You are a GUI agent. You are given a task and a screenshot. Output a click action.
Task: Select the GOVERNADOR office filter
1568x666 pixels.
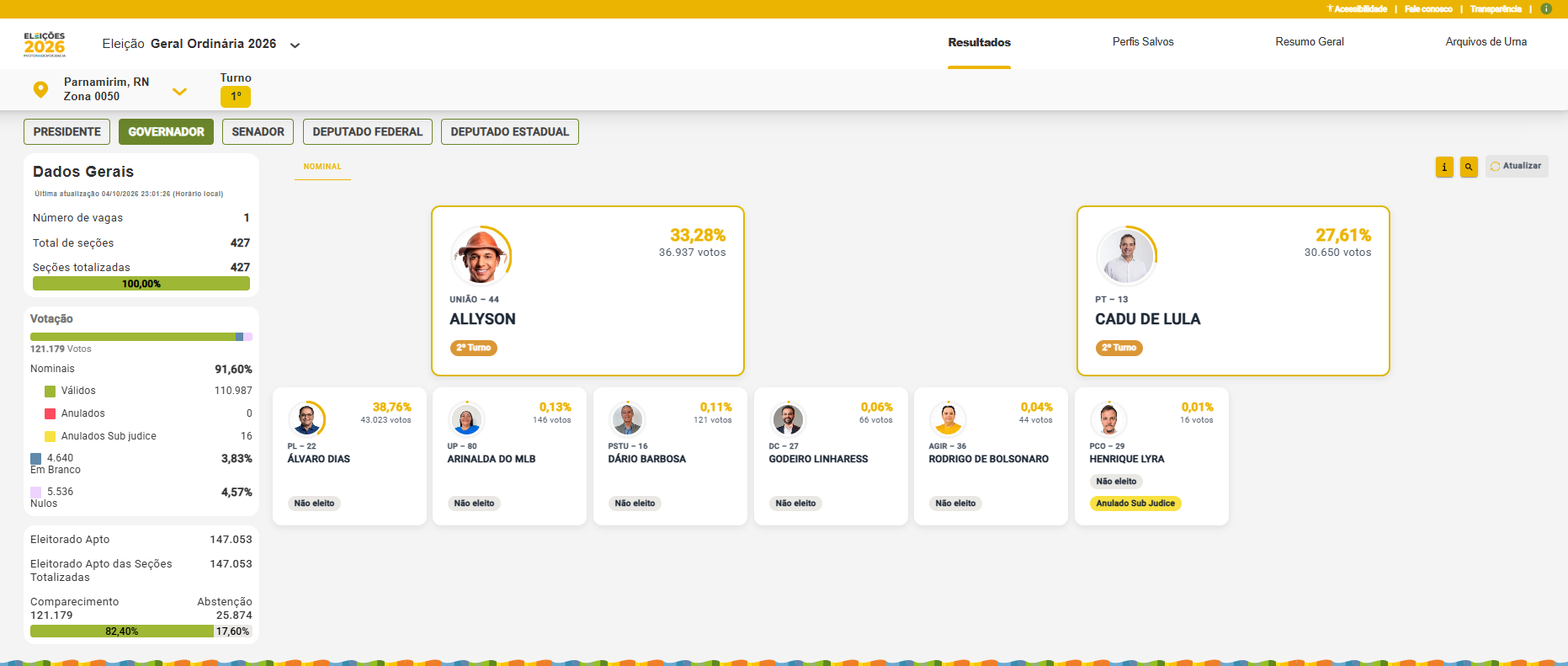166,131
